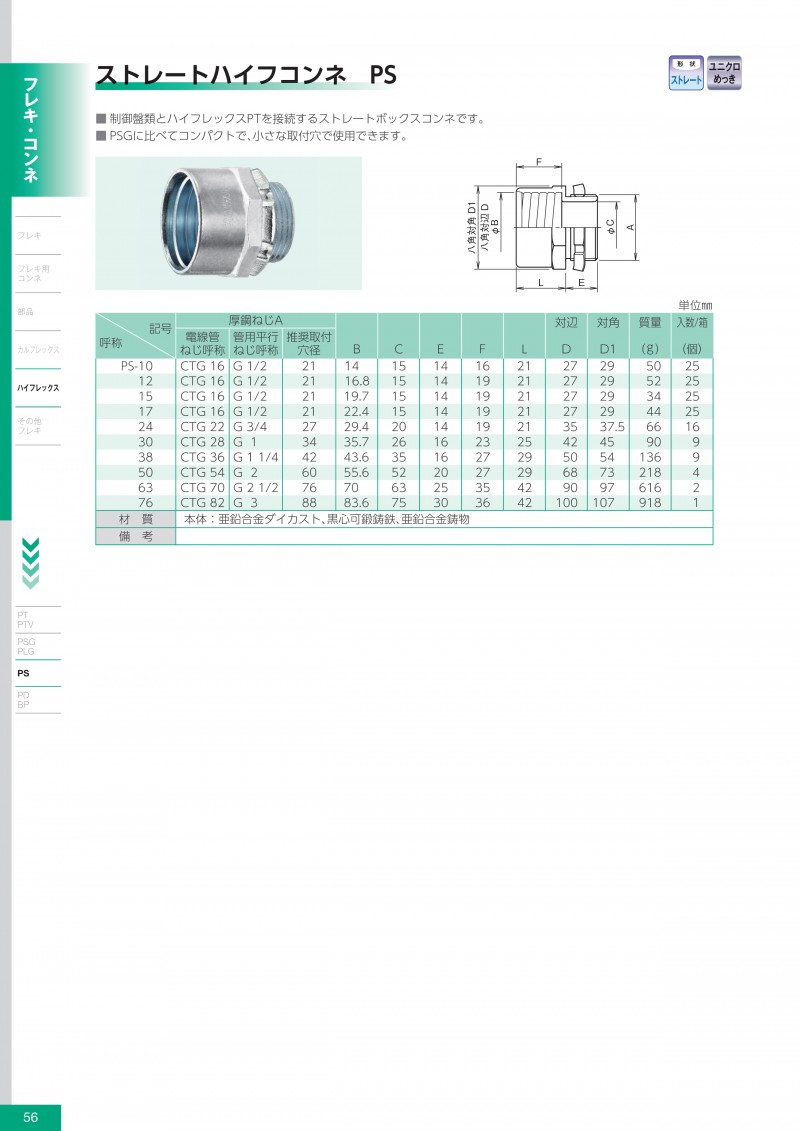The image size is (800, 1131).
Task: Select the ハイフレックス sidebar tab
Action: click(x=38, y=388)
